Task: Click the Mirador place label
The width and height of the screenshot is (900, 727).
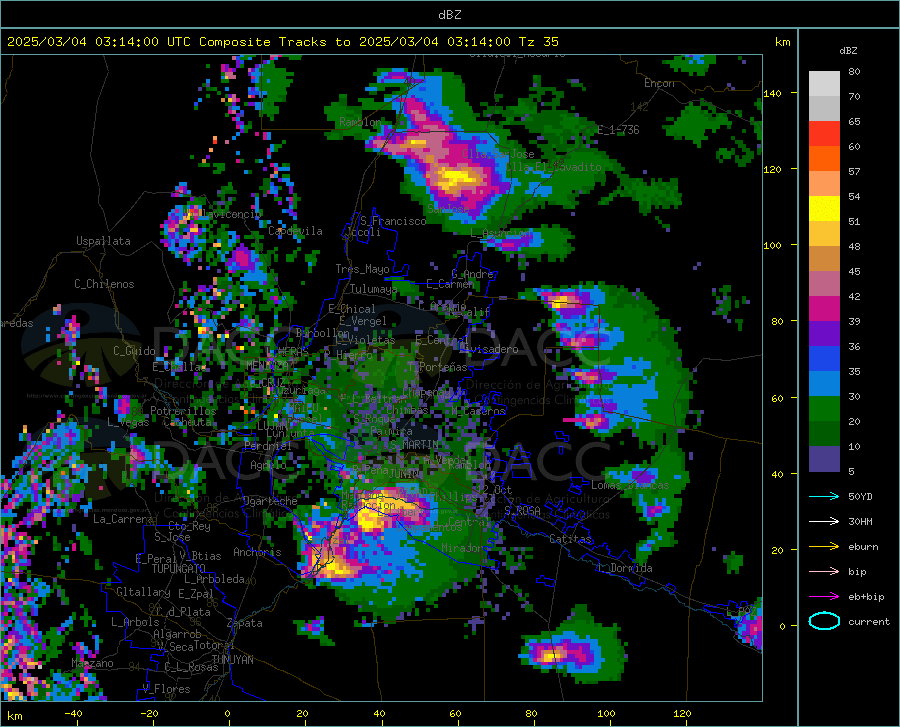Action: coord(462,548)
